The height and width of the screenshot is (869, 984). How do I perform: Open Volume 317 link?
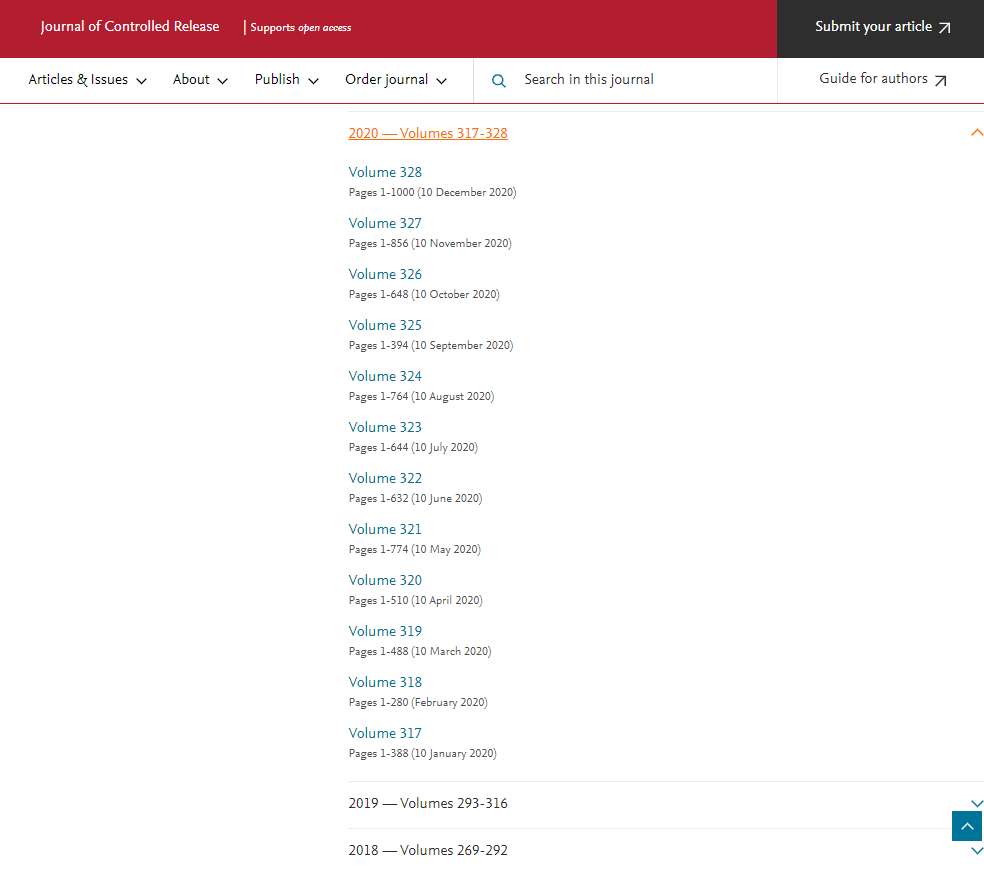coord(385,733)
